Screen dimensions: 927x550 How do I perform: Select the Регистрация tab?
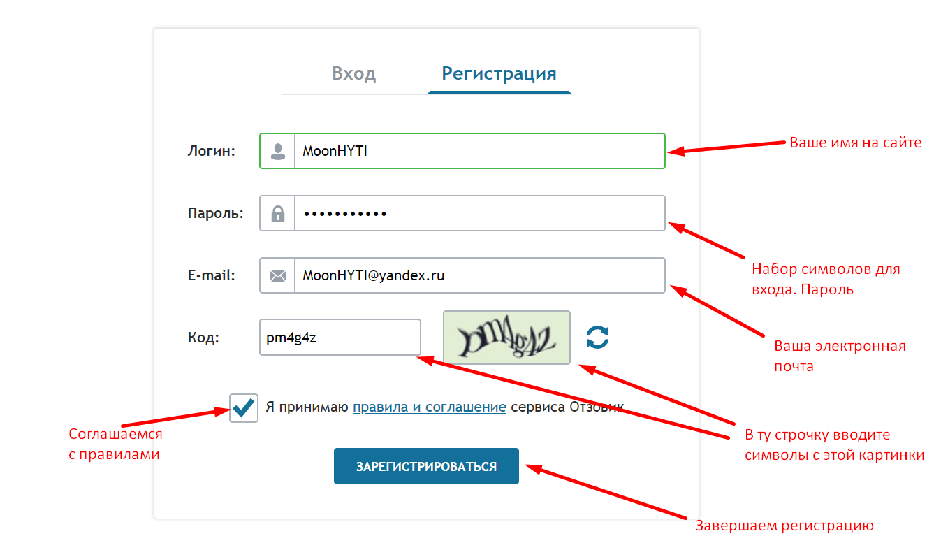pyautogui.click(x=499, y=74)
